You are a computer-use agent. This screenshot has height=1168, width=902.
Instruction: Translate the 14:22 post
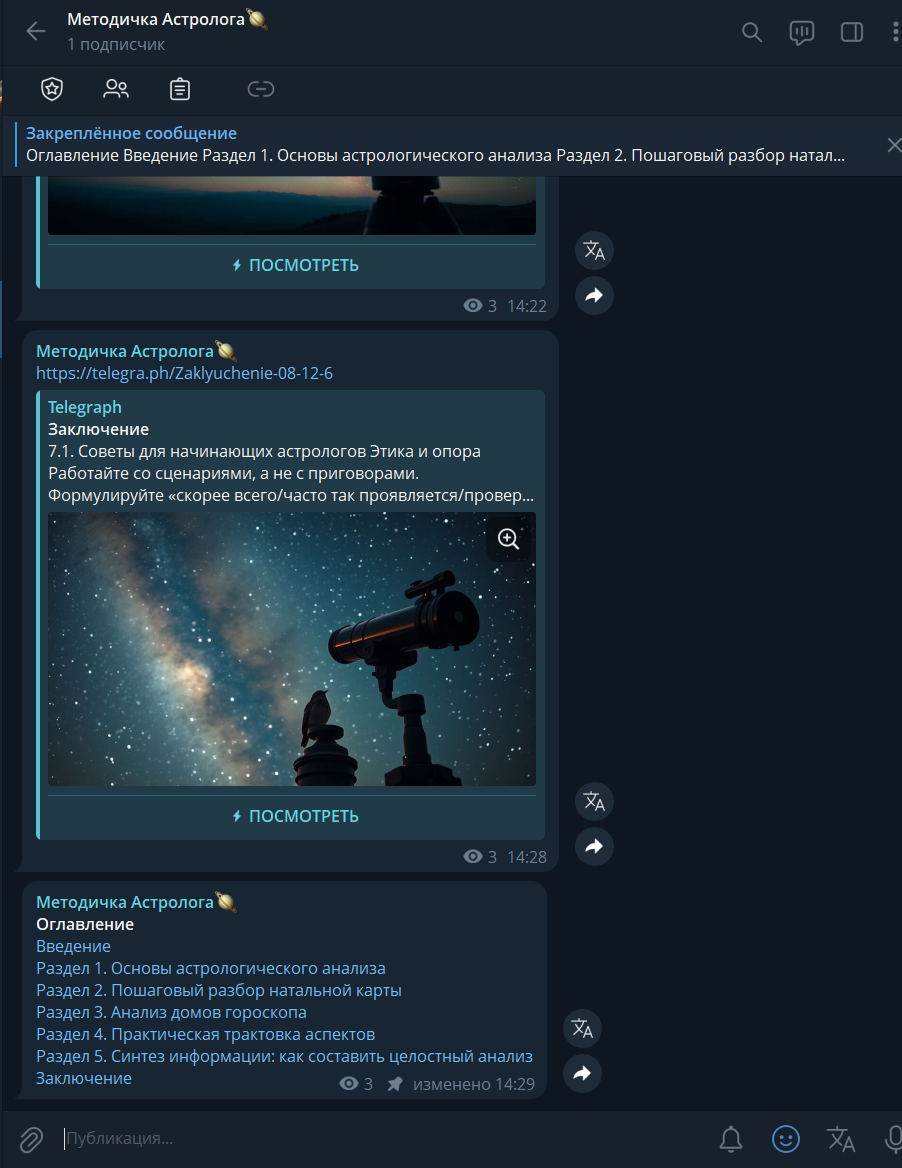pos(594,250)
